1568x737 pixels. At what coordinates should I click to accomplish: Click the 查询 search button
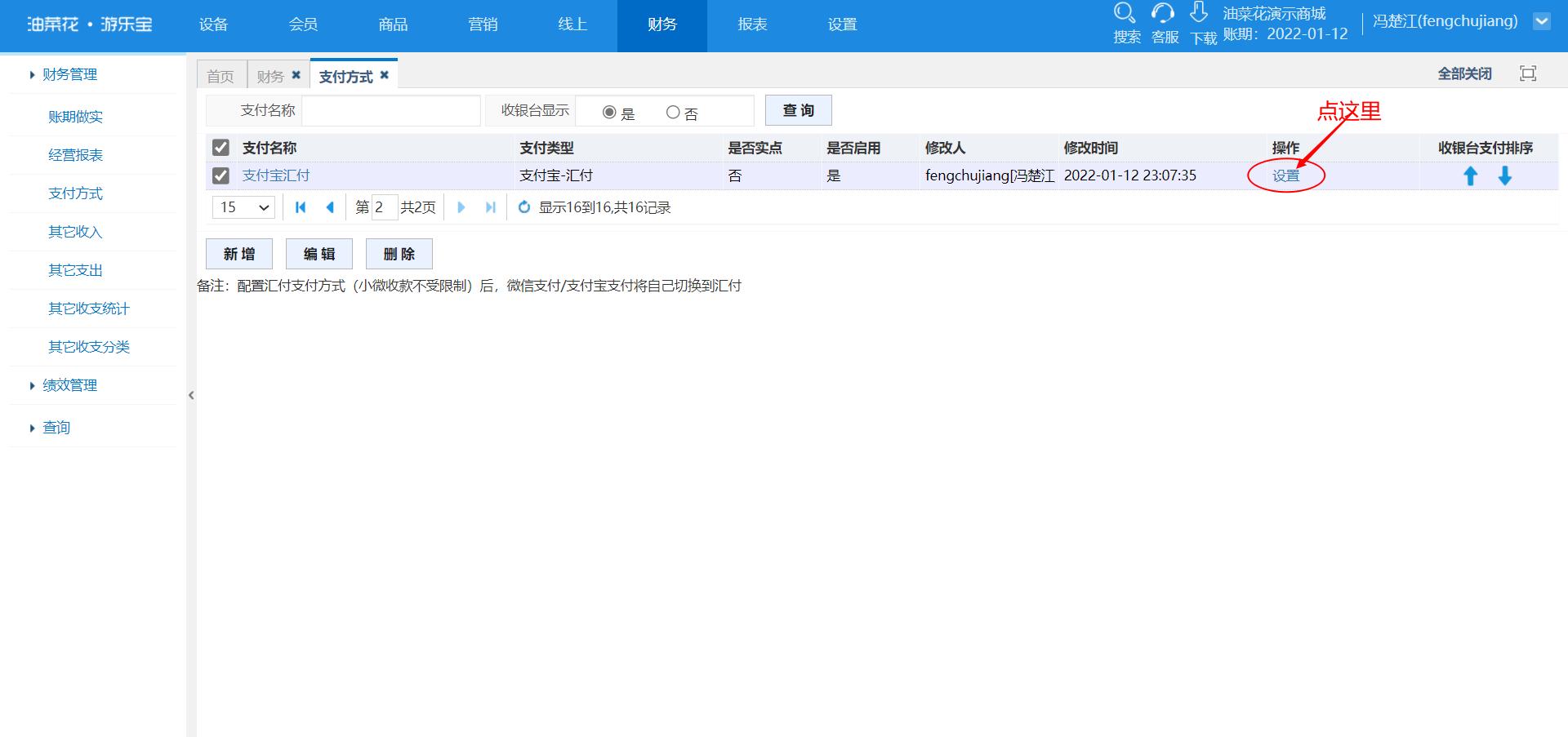[x=799, y=110]
